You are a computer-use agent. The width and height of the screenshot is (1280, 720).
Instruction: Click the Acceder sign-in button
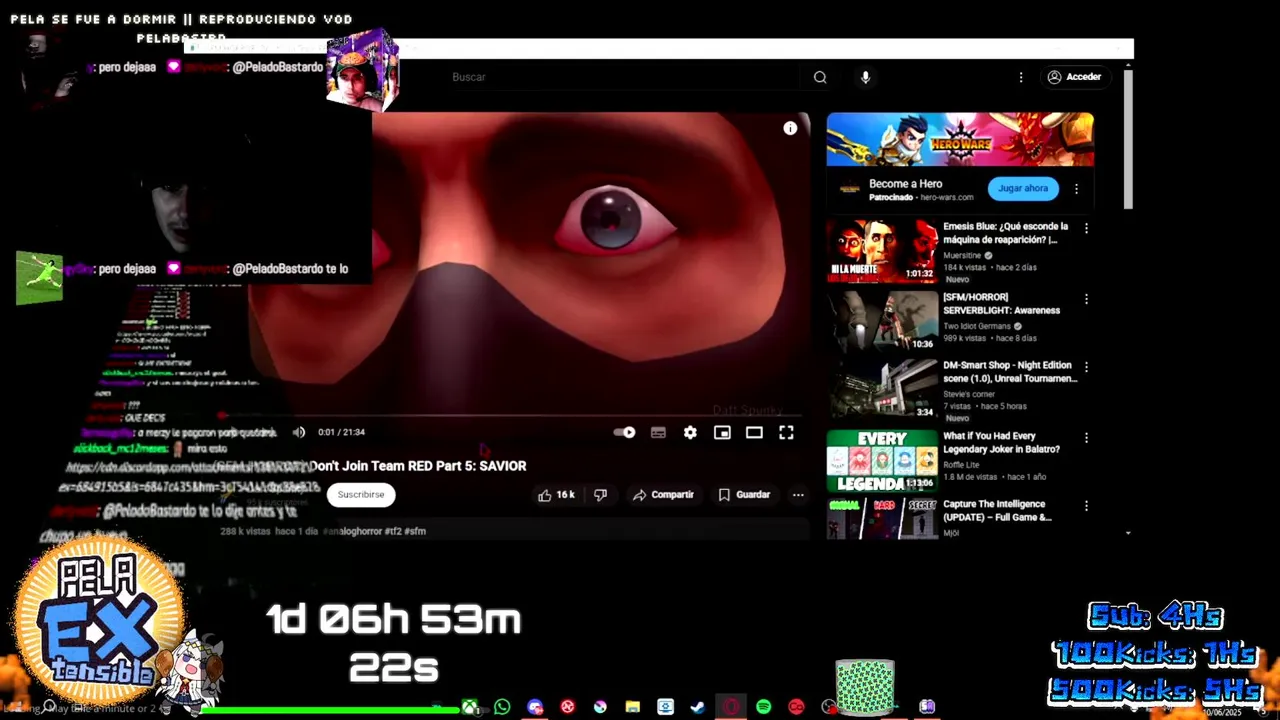(x=1075, y=77)
